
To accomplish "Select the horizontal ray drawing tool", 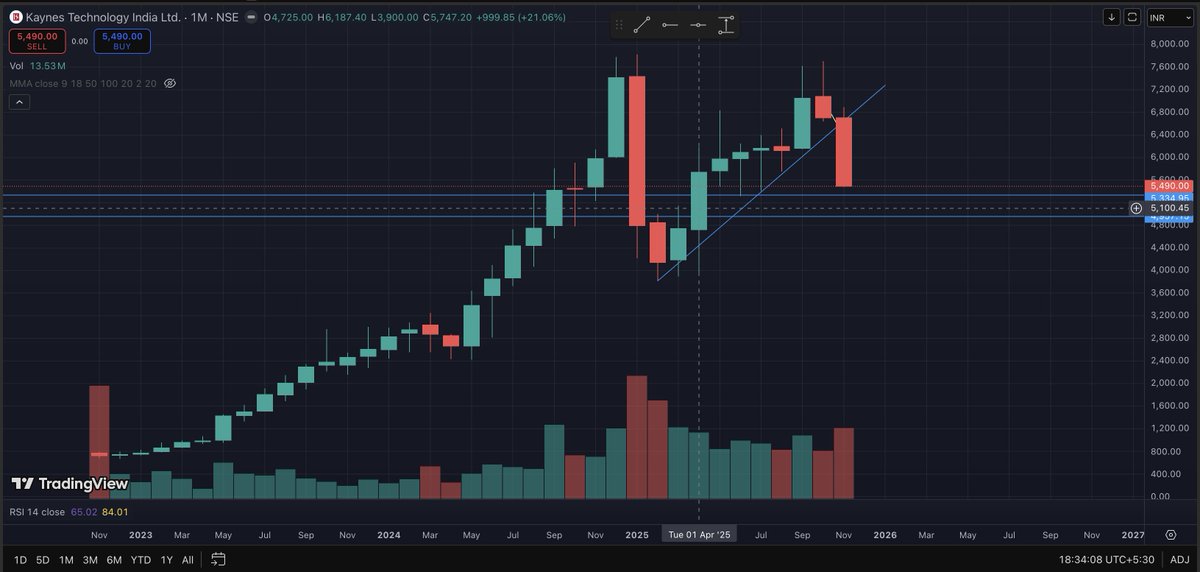I will click(x=670, y=25).
